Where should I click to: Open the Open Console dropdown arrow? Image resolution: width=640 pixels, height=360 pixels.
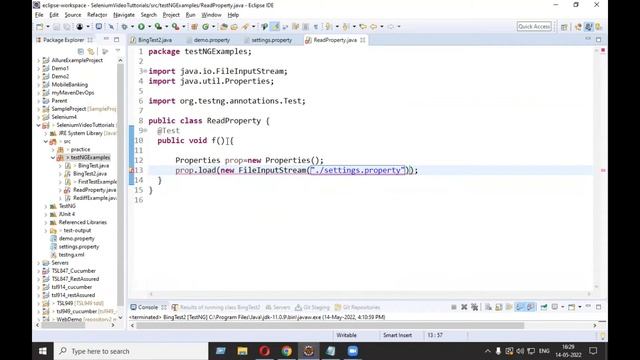tap(580, 307)
